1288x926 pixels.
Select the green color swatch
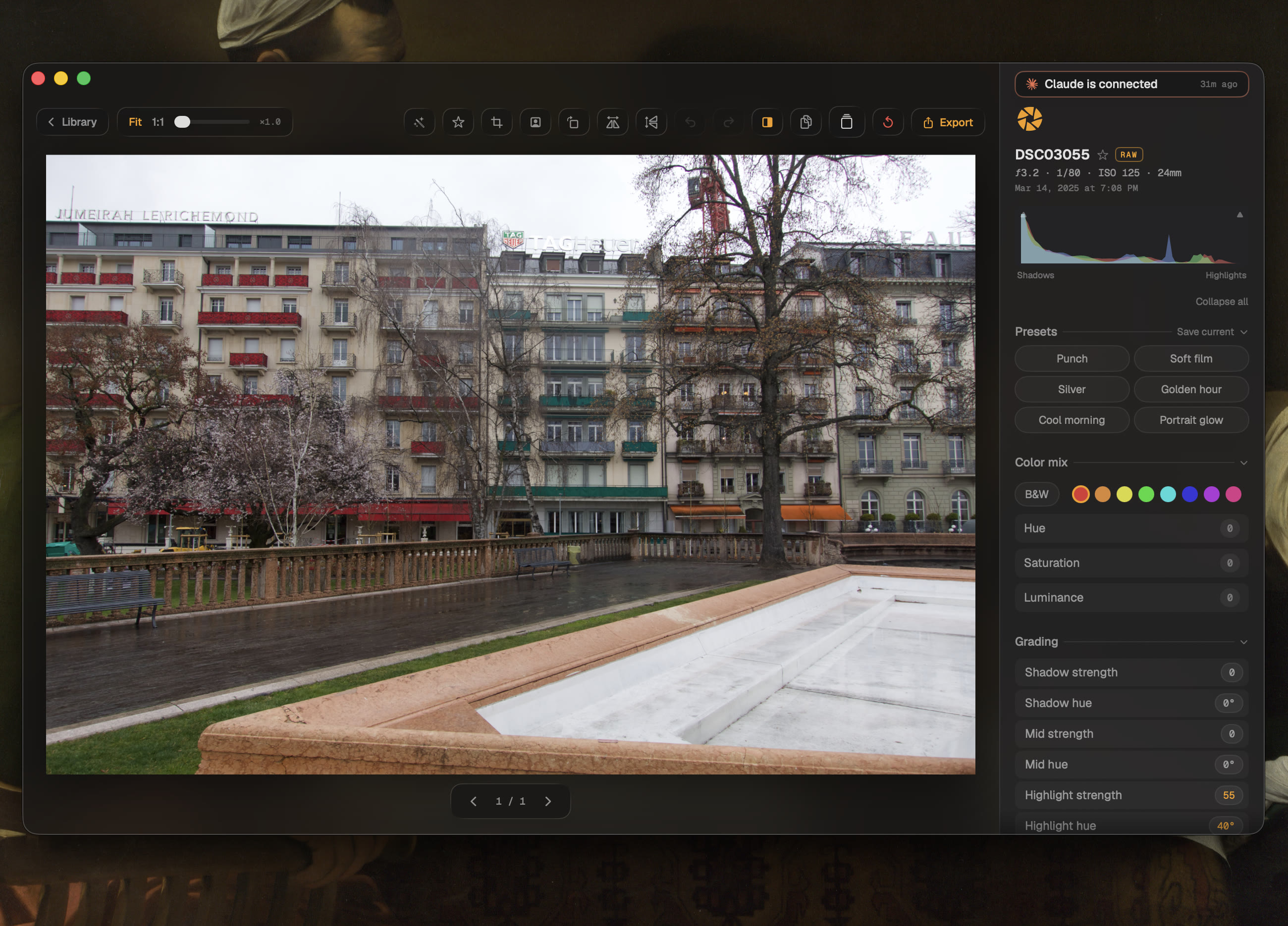[x=1145, y=494]
